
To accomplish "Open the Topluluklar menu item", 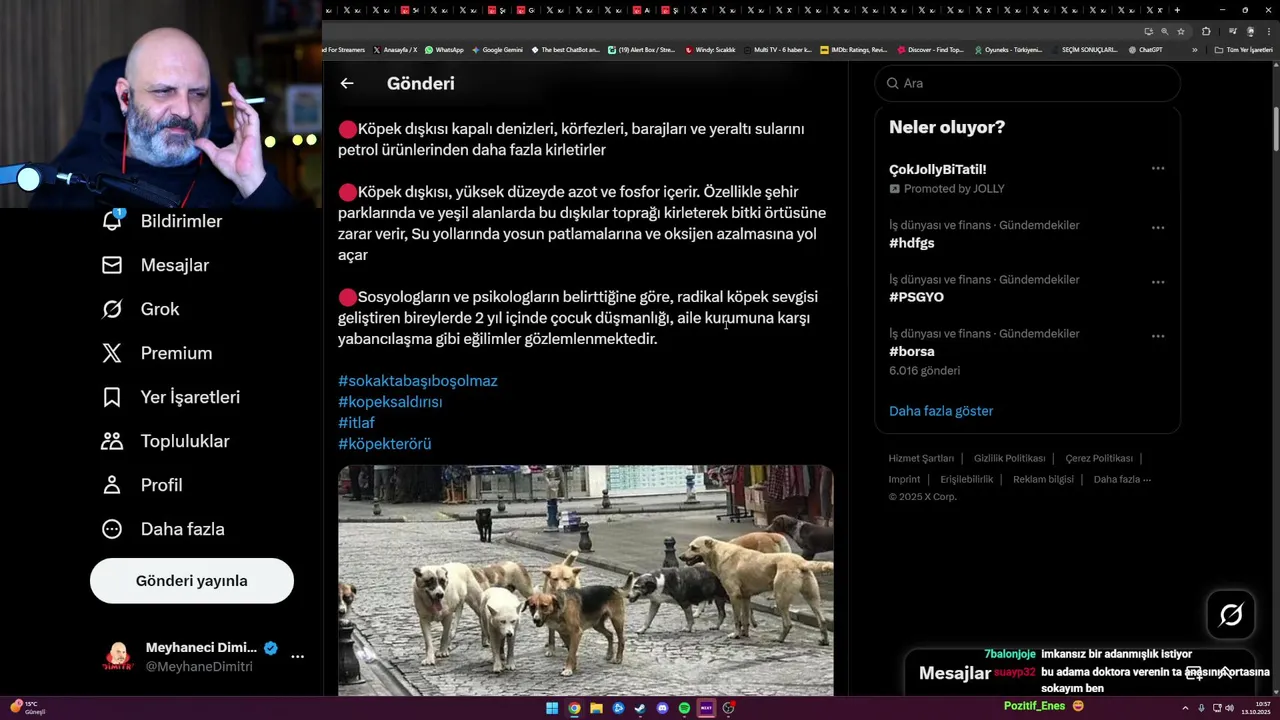I will click(166, 441).
